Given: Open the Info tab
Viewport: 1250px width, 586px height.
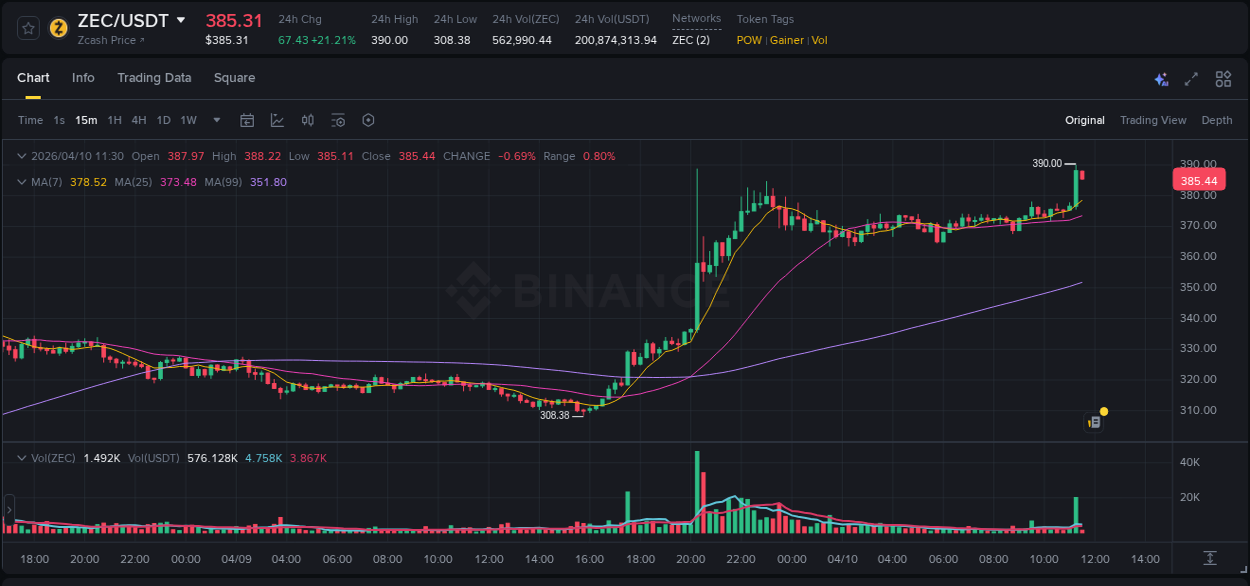Looking at the screenshot, I should 83,78.
